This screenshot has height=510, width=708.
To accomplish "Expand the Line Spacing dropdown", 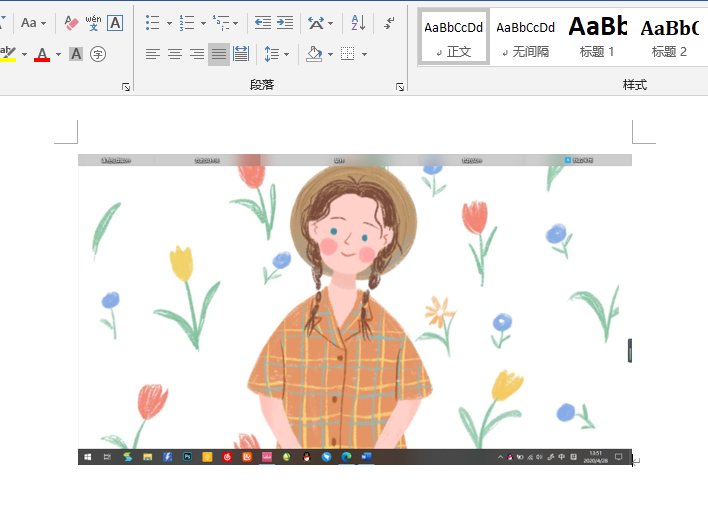I will (287, 54).
